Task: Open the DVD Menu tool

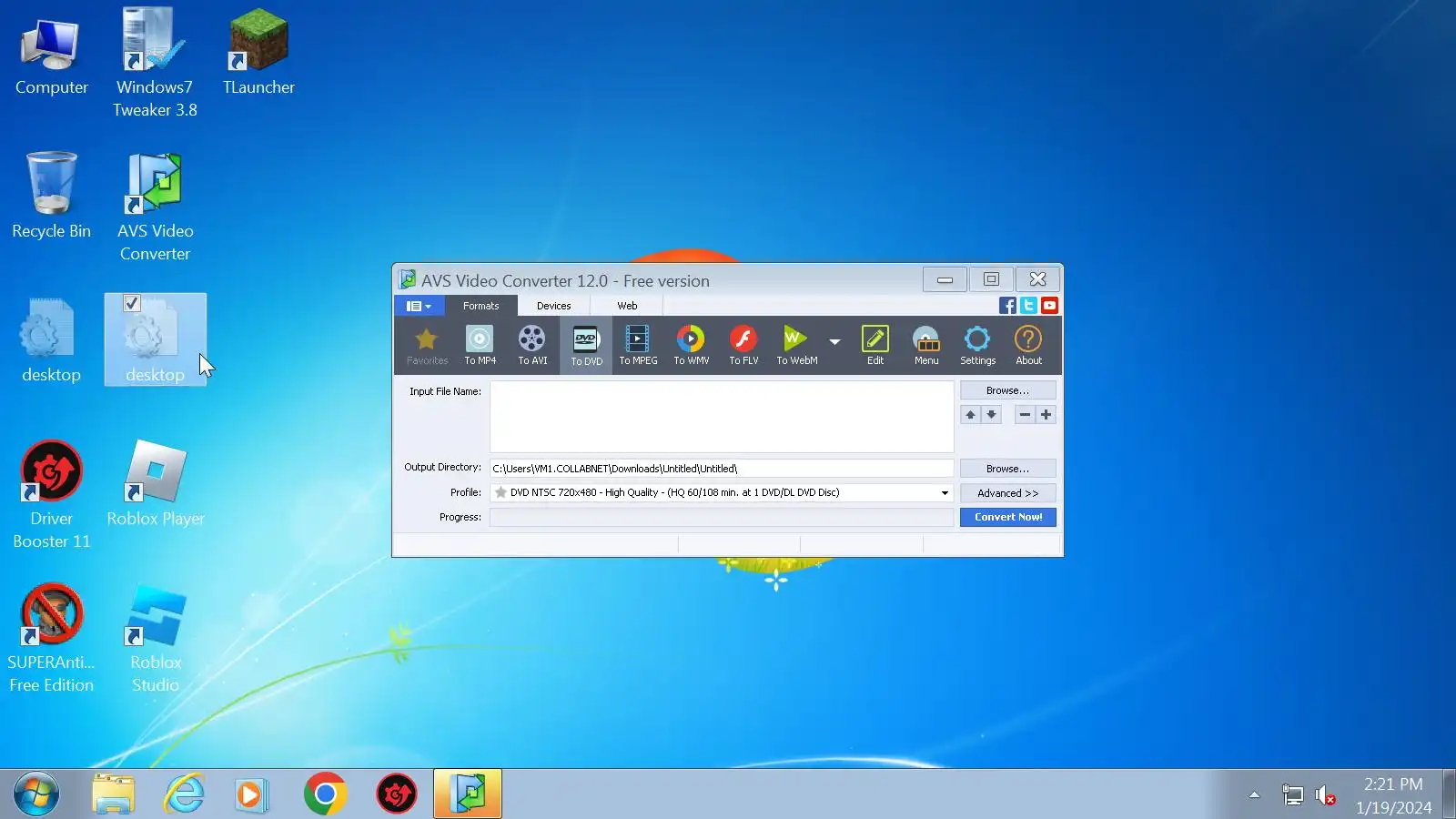Action: pyautogui.click(x=926, y=346)
